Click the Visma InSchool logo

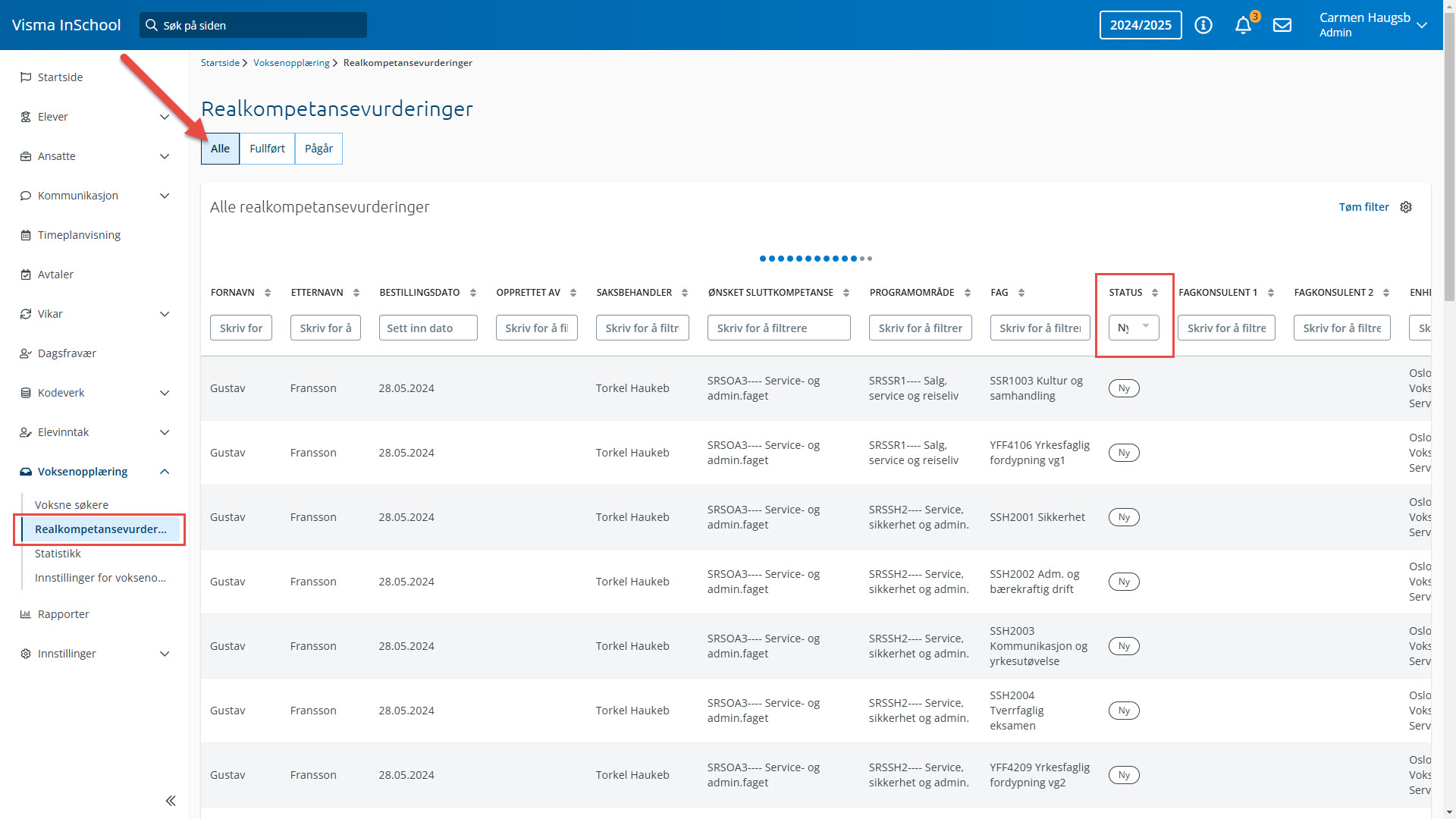coord(67,25)
